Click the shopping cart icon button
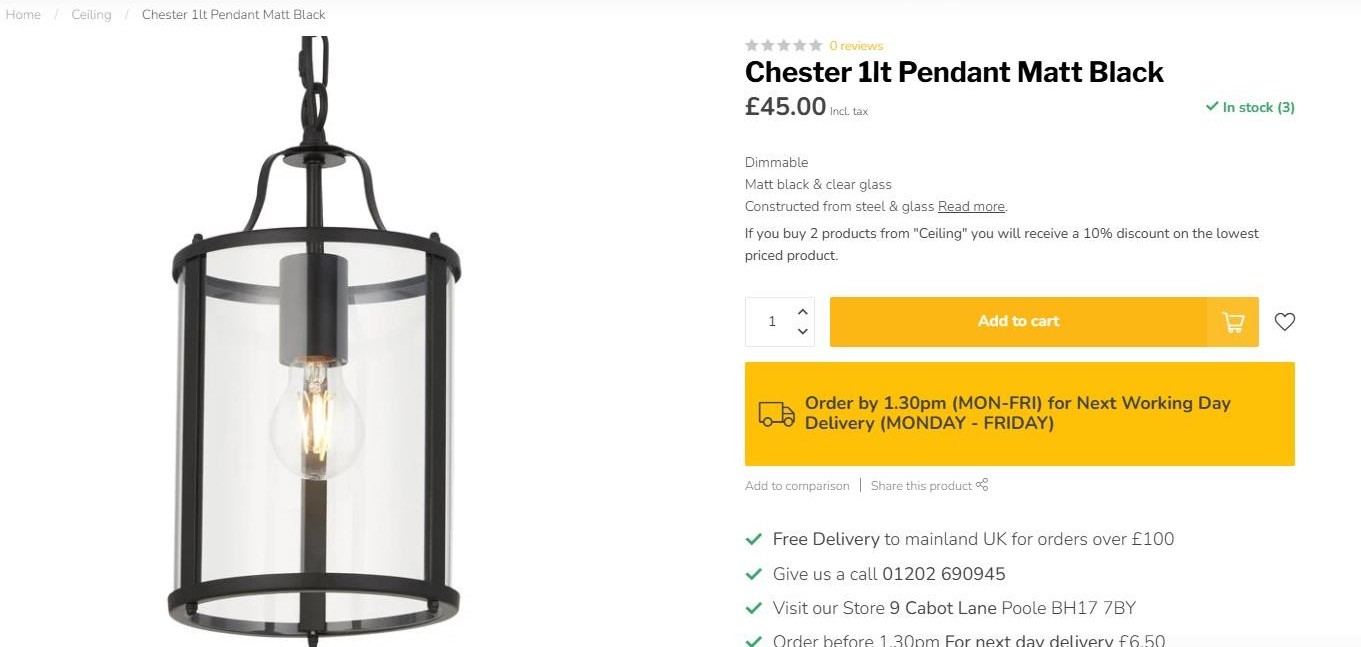1361x647 pixels. [x=1233, y=322]
